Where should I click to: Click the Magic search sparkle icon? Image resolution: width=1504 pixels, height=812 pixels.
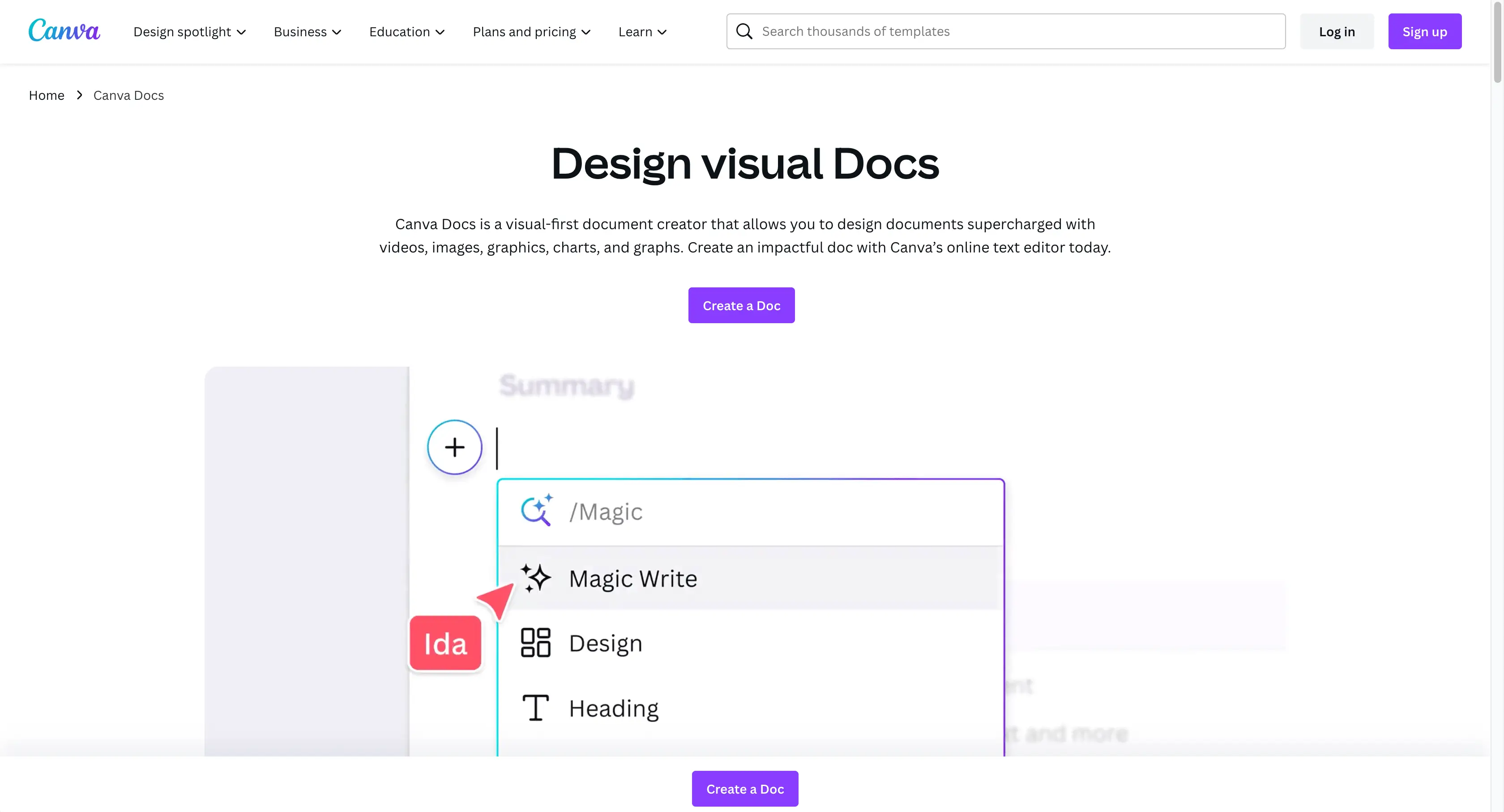[536, 511]
